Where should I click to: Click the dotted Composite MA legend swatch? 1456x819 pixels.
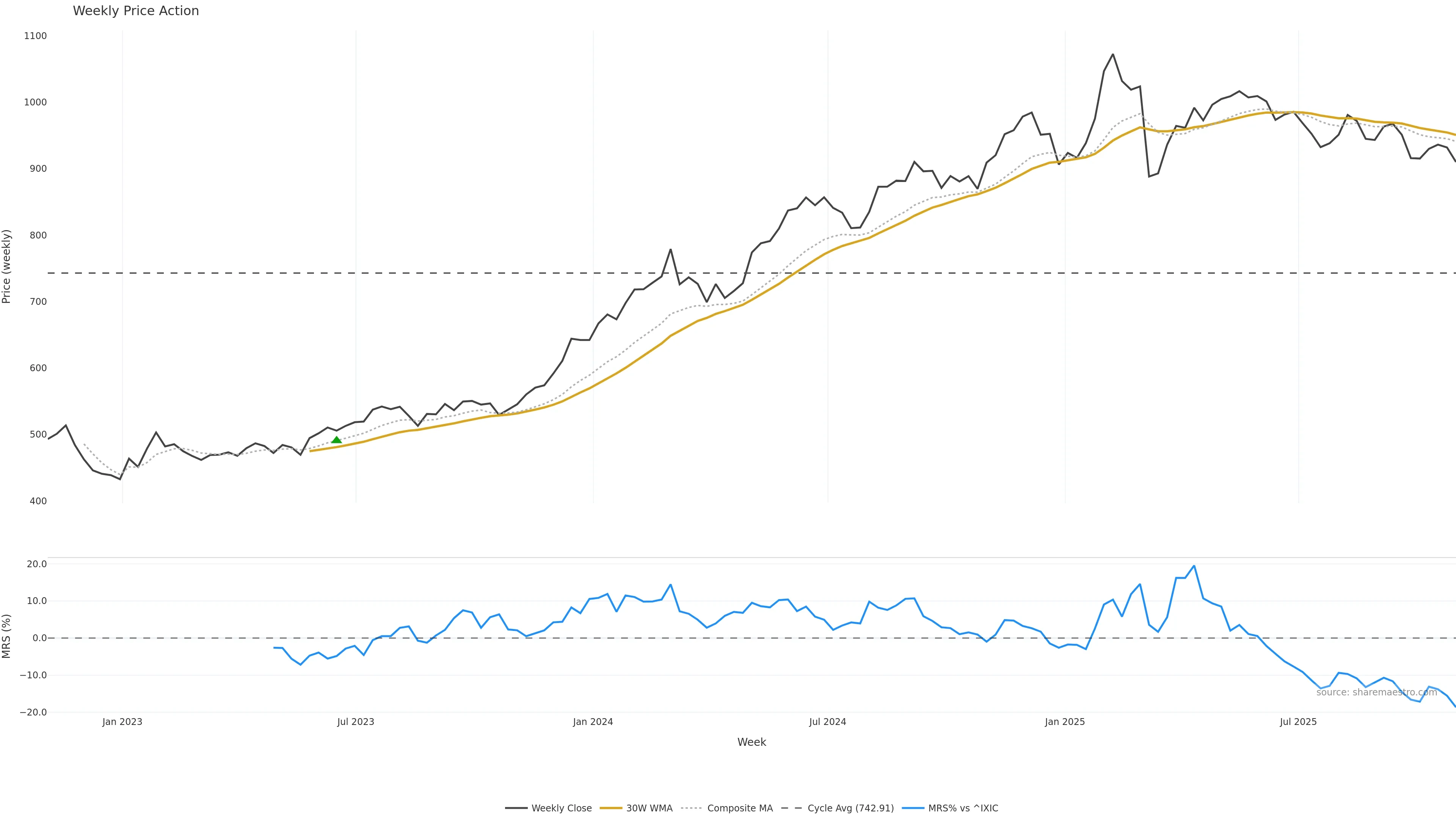[691, 808]
